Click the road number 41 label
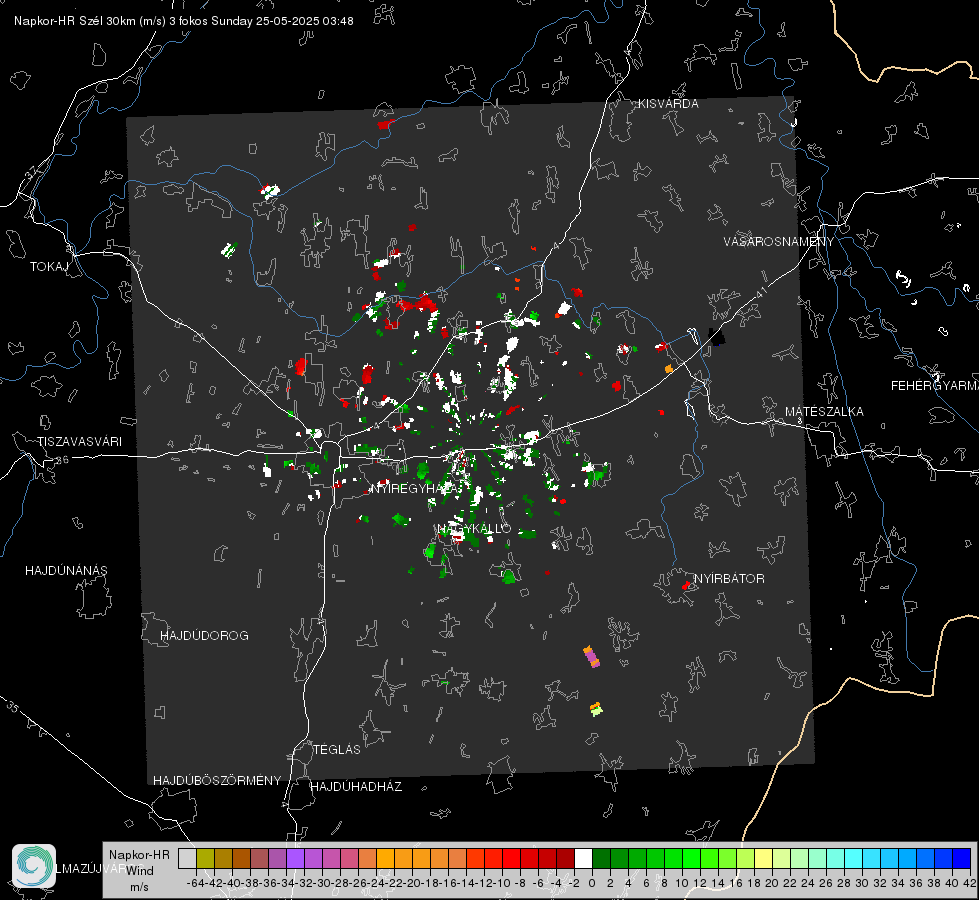 coord(760,292)
